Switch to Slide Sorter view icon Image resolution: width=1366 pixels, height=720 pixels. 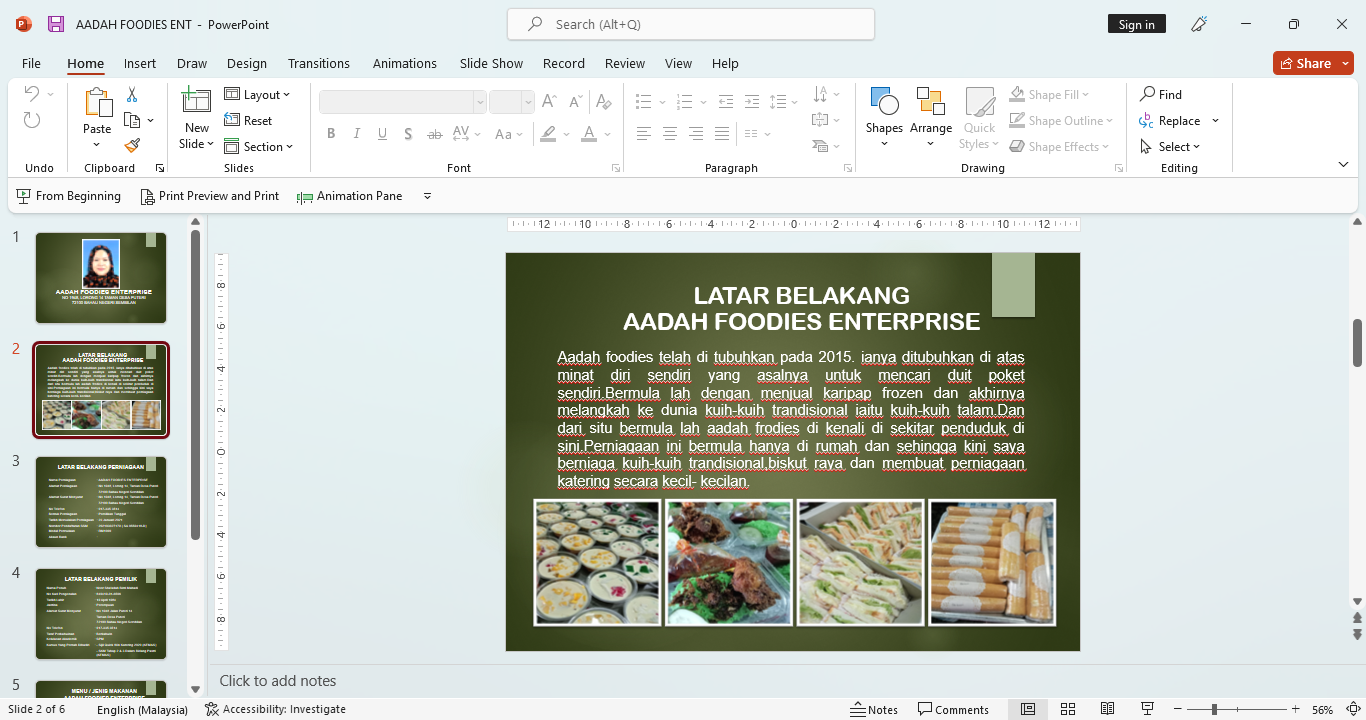1068,709
